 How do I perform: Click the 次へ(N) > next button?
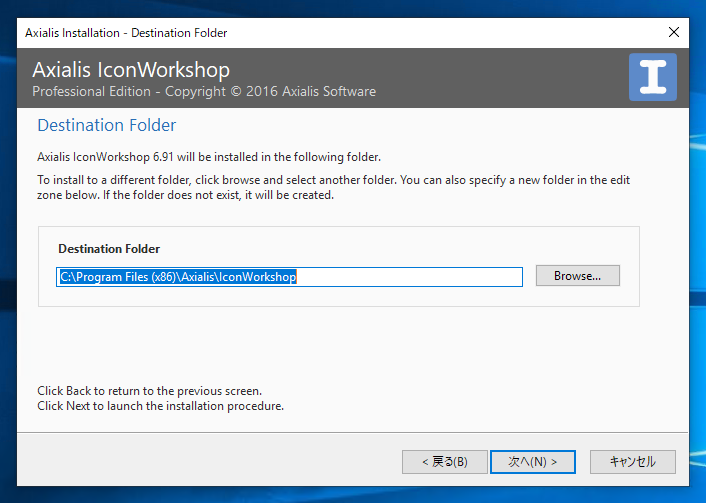(533, 462)
